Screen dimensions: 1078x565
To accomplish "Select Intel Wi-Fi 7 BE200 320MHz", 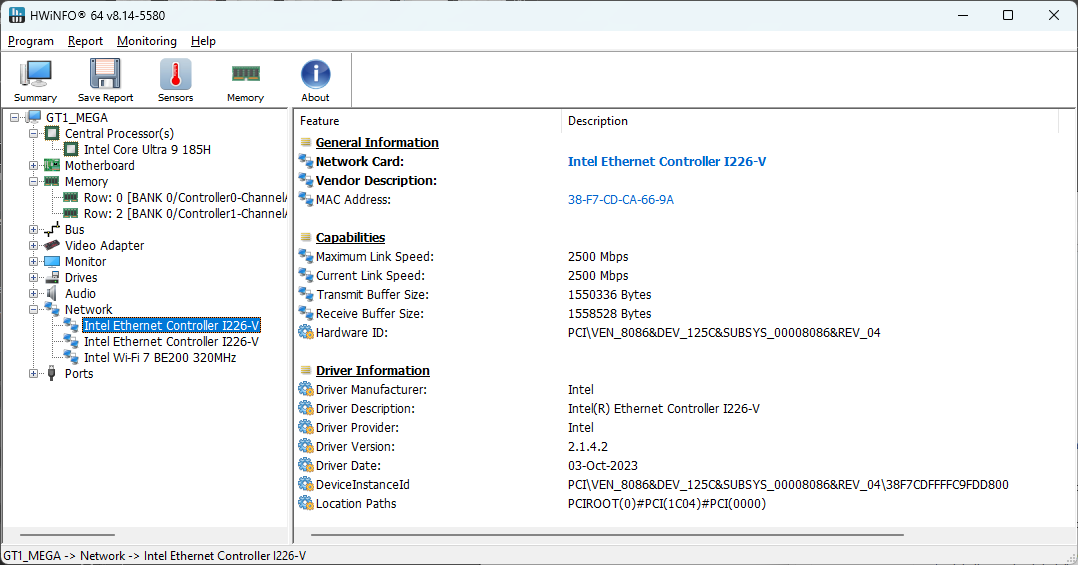I will click(x=160, y=357).
